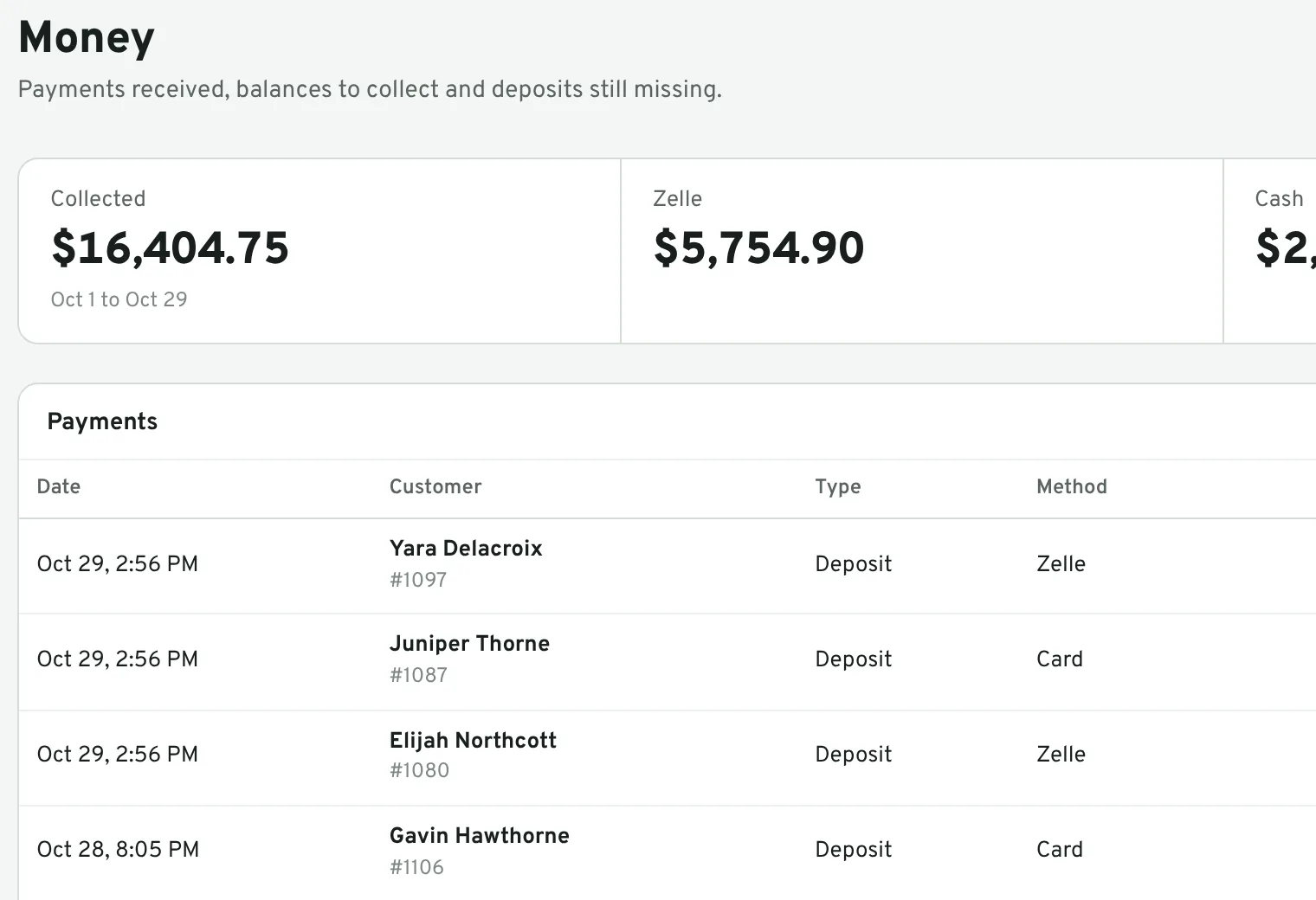Open Yara Delacroix customer entry

coord(466,549)
